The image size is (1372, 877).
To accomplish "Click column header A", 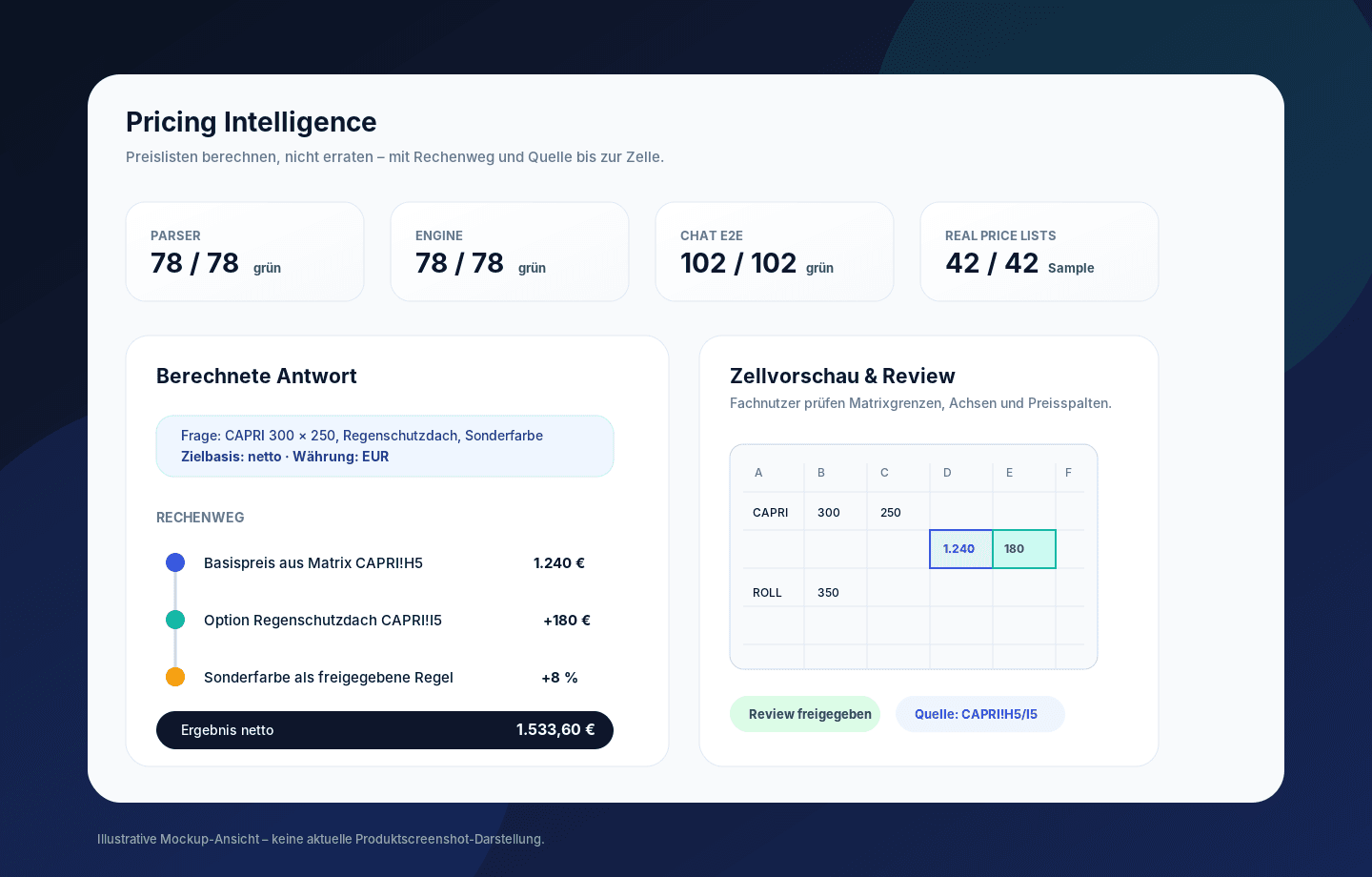I will click(x=758, y=473).
